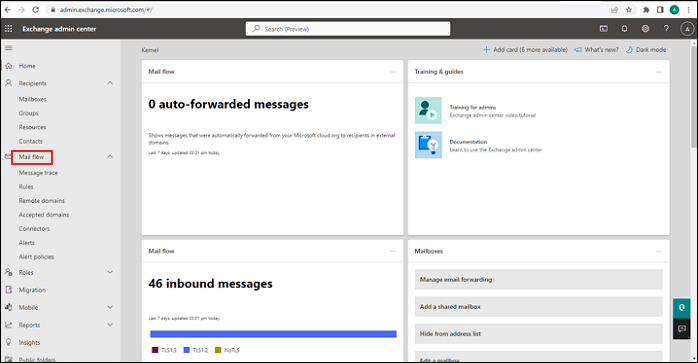Reload the page in browser
The image size is (698, 363).
coord(36,10)
